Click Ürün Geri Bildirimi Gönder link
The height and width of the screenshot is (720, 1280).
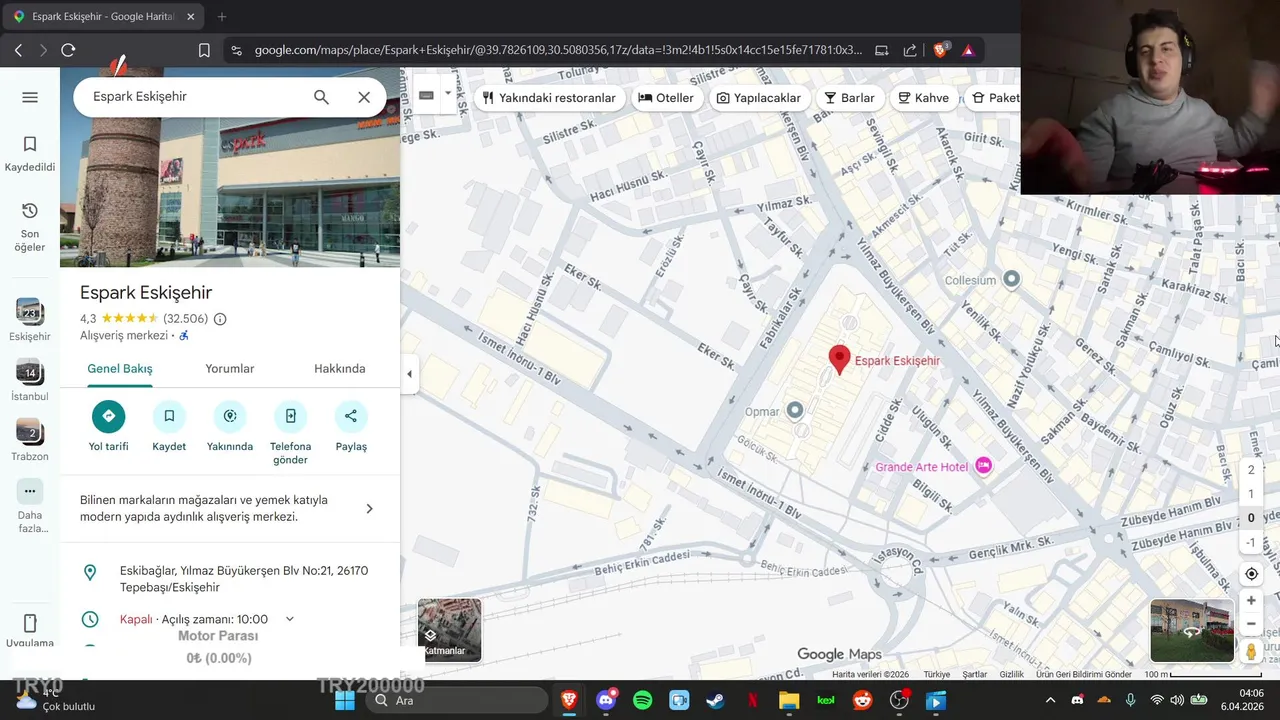click(x=1084, y=675)
